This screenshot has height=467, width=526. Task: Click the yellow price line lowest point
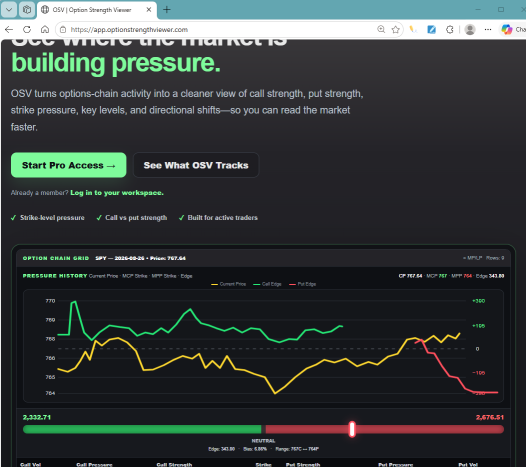coord(275,393)
